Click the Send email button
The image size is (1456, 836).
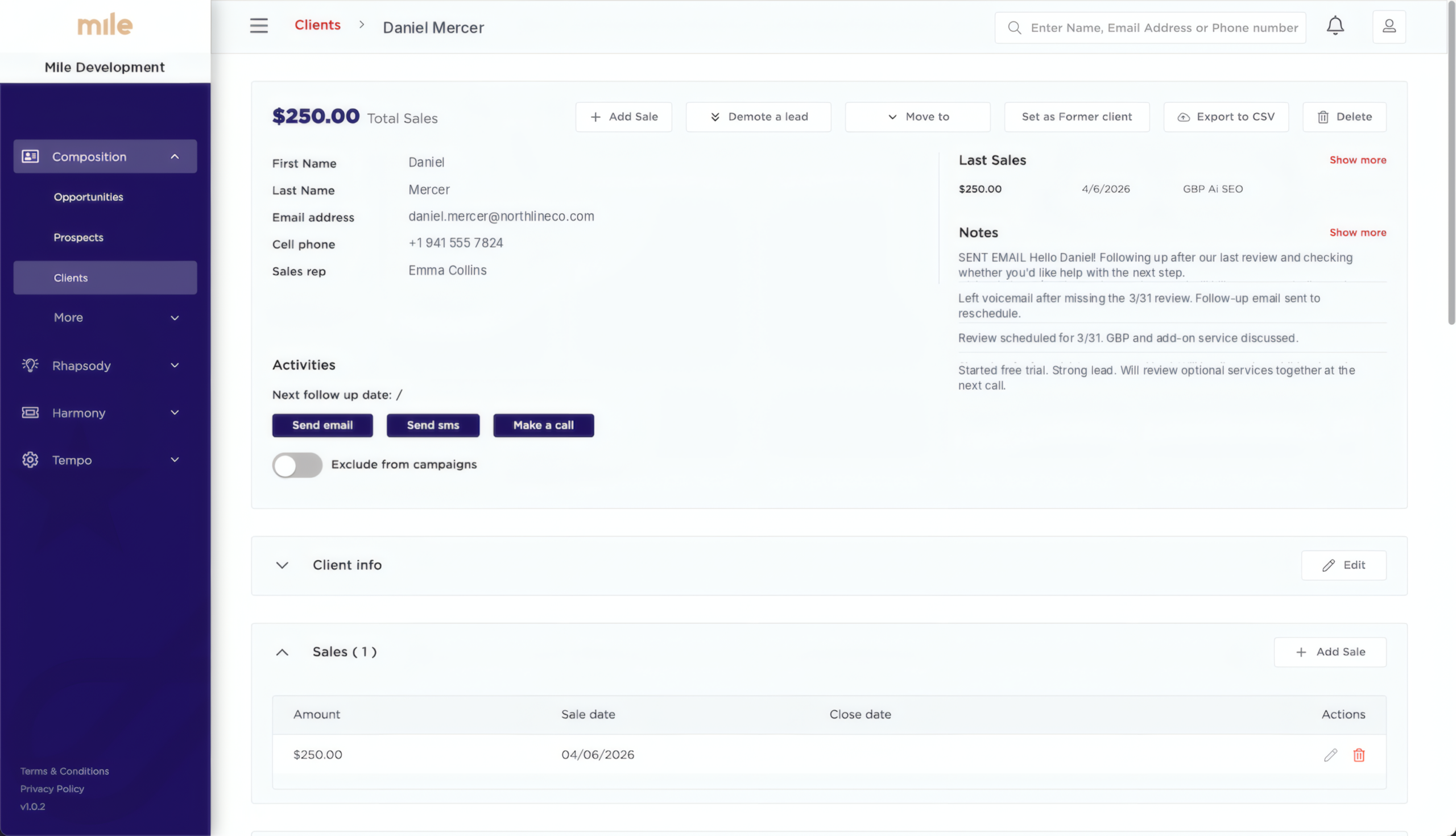(322, 425)
